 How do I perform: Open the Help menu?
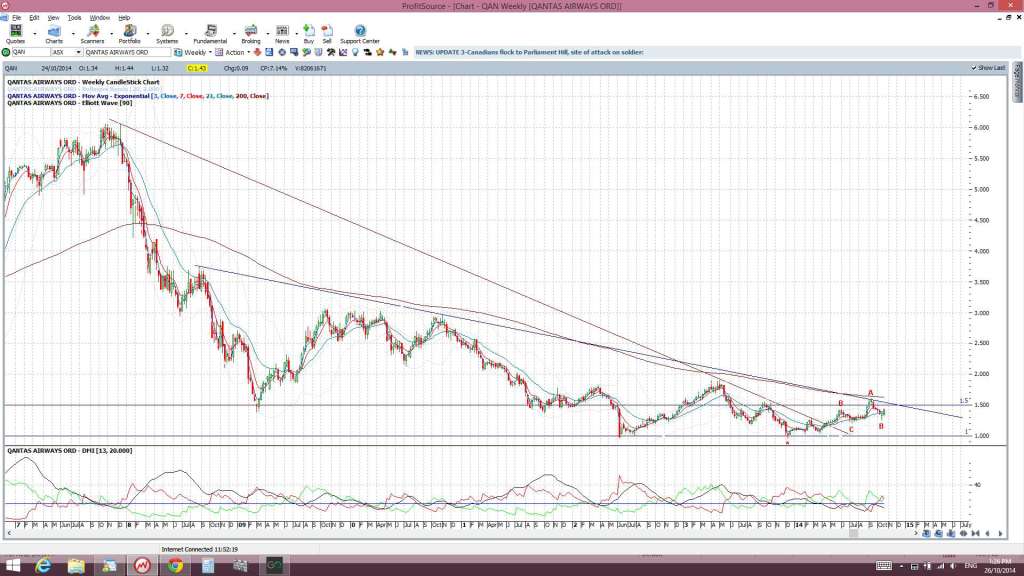pyautogui.click(x=123, y=18)
